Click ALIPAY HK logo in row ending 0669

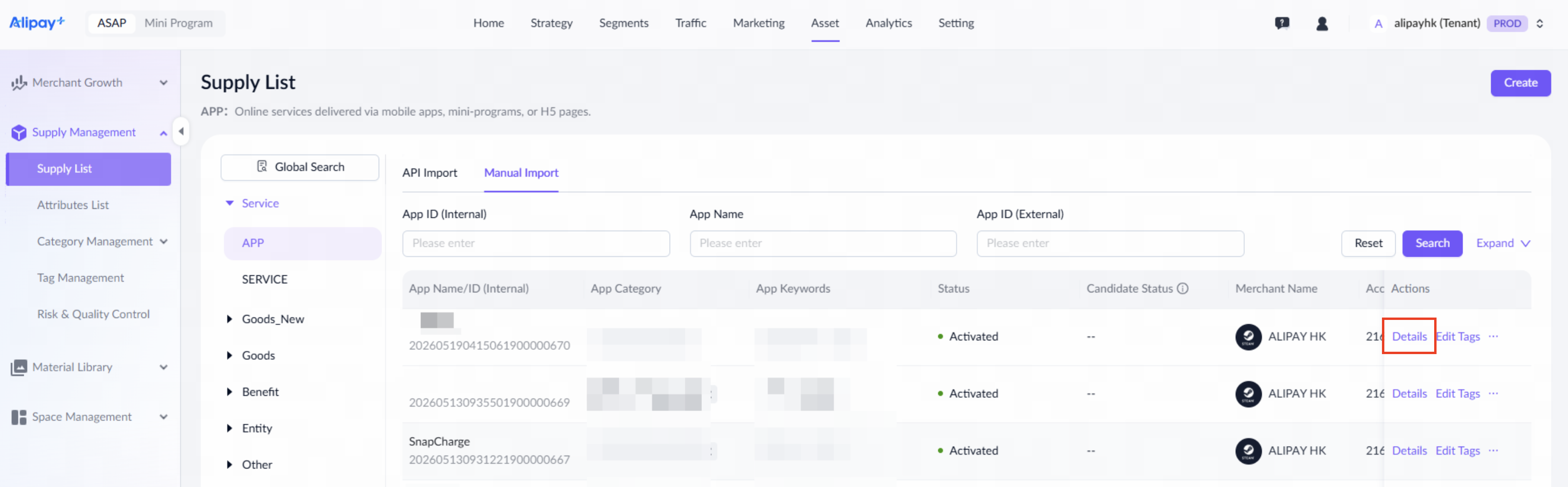[x=1248, y=394]
